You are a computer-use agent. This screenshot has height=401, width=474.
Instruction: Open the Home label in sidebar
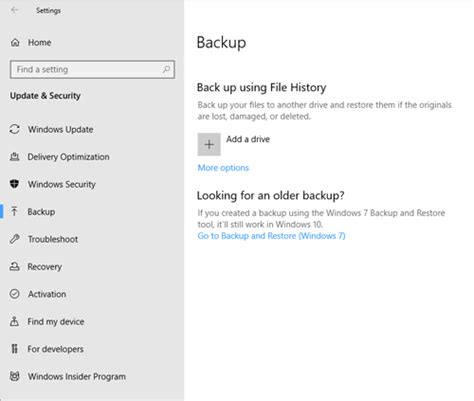point(39,43)
